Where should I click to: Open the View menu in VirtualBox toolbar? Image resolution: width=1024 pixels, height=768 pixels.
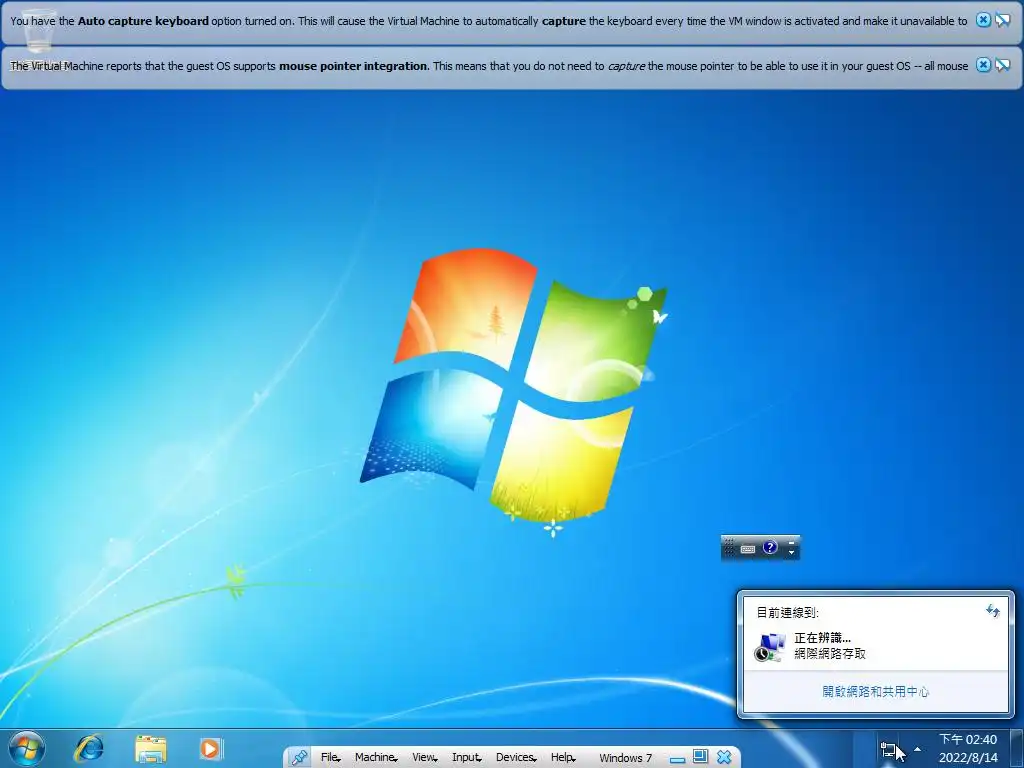(424, 758)
